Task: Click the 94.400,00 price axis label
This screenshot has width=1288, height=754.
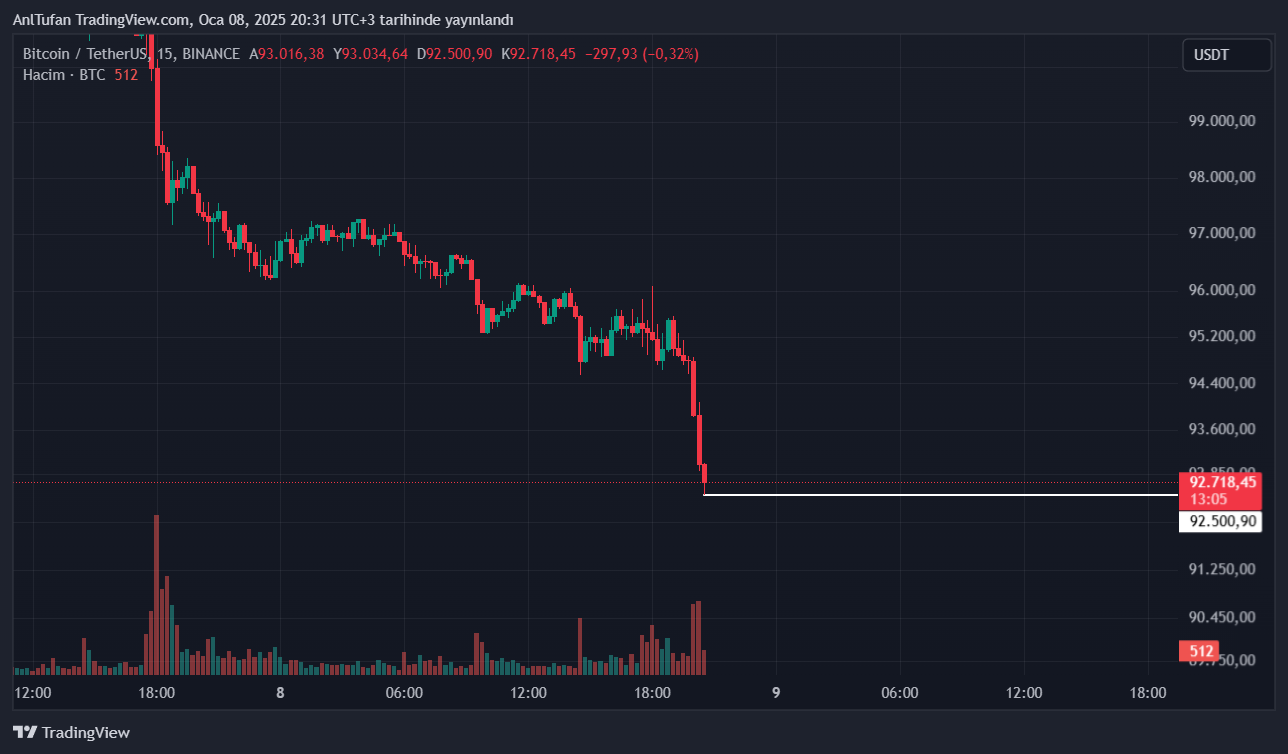Action: (x=1221, y=383)
